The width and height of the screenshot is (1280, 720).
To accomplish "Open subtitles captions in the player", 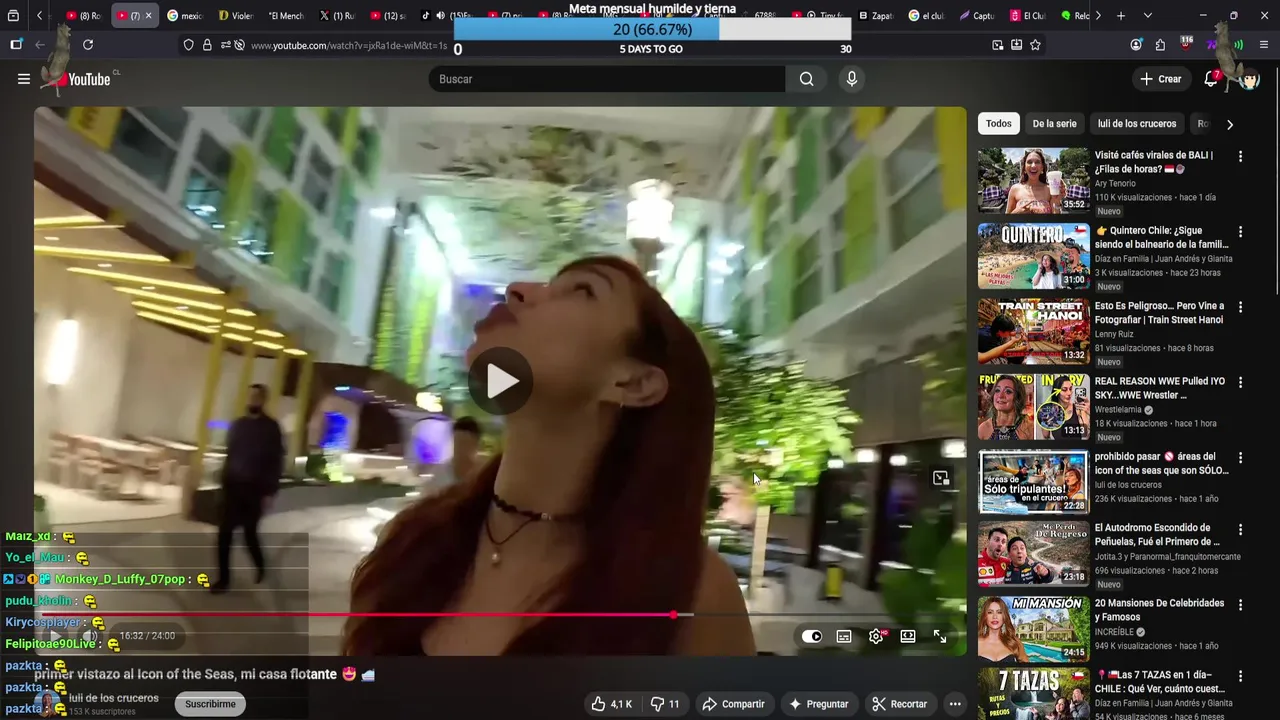I will 844,636.
